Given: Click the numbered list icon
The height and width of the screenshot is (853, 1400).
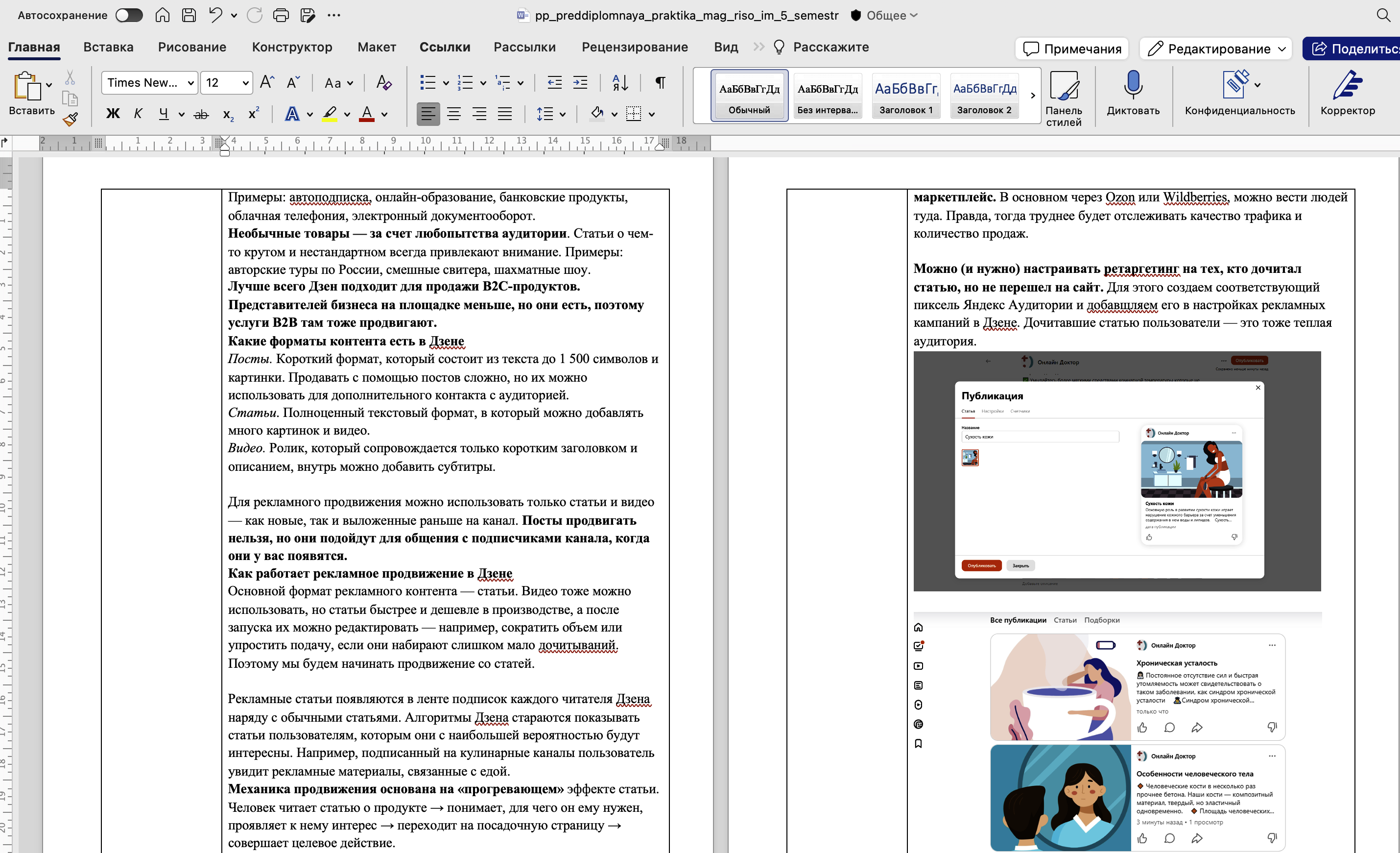Looking at the screenshot, I should click(465, 83).
